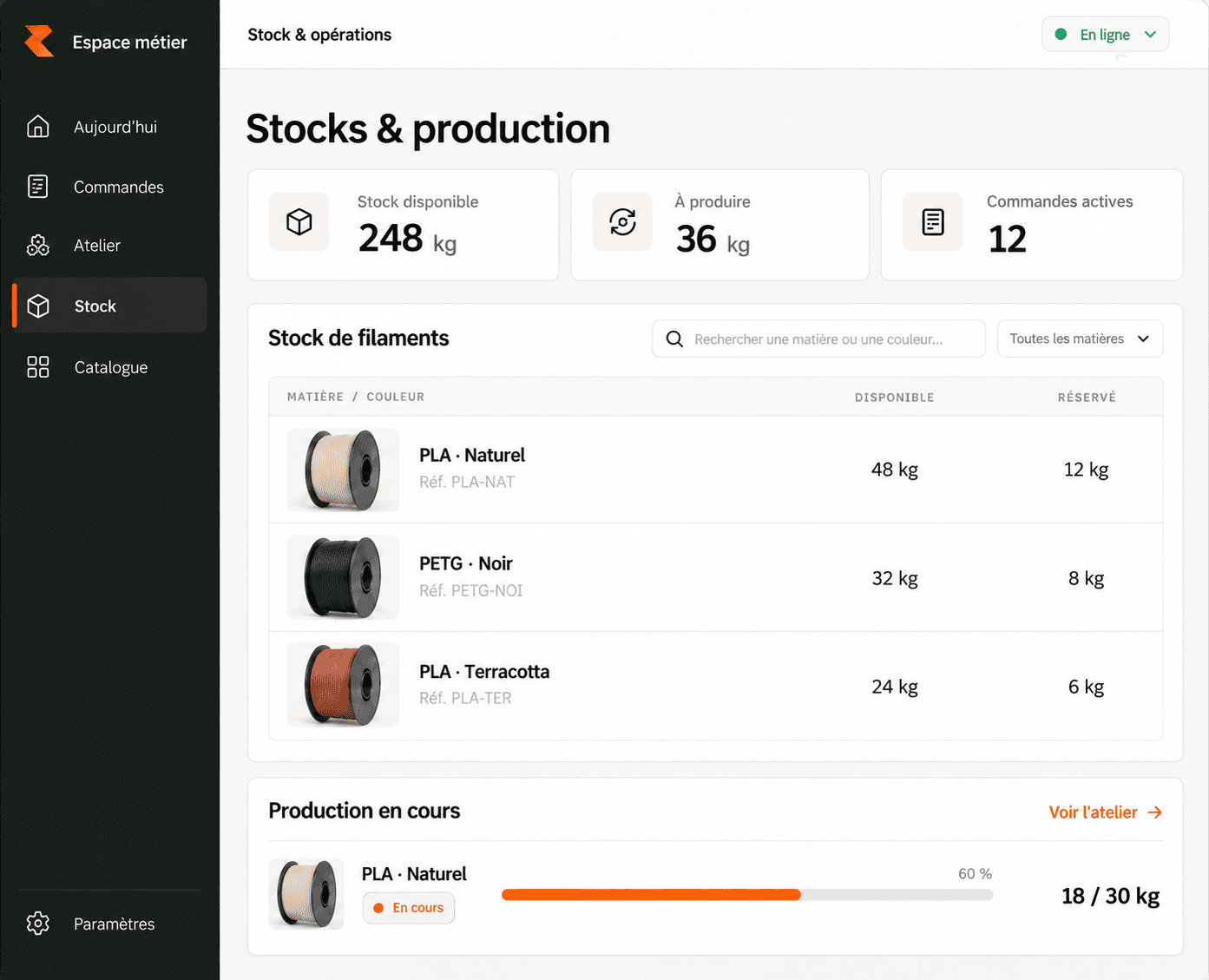Click the green online status dot
Viewport: 1209px width, 980px height.
click(x=1061, y=35)
